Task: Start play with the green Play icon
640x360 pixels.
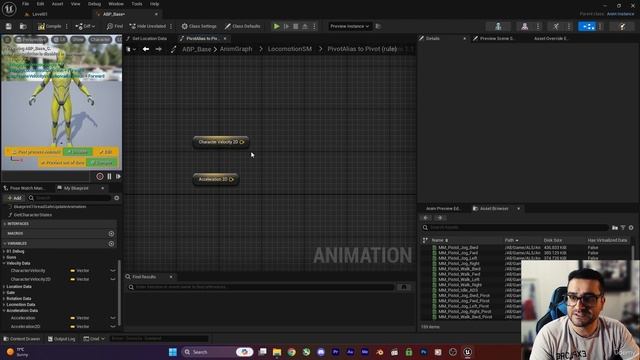Action: [276, 26]
